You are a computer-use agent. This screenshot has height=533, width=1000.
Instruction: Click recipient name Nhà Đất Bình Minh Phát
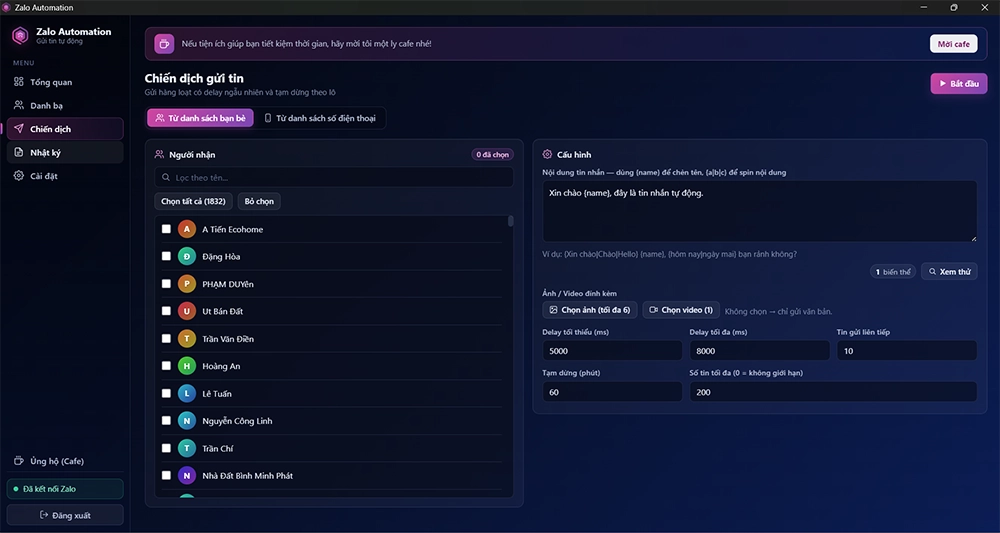coord(247,476)
